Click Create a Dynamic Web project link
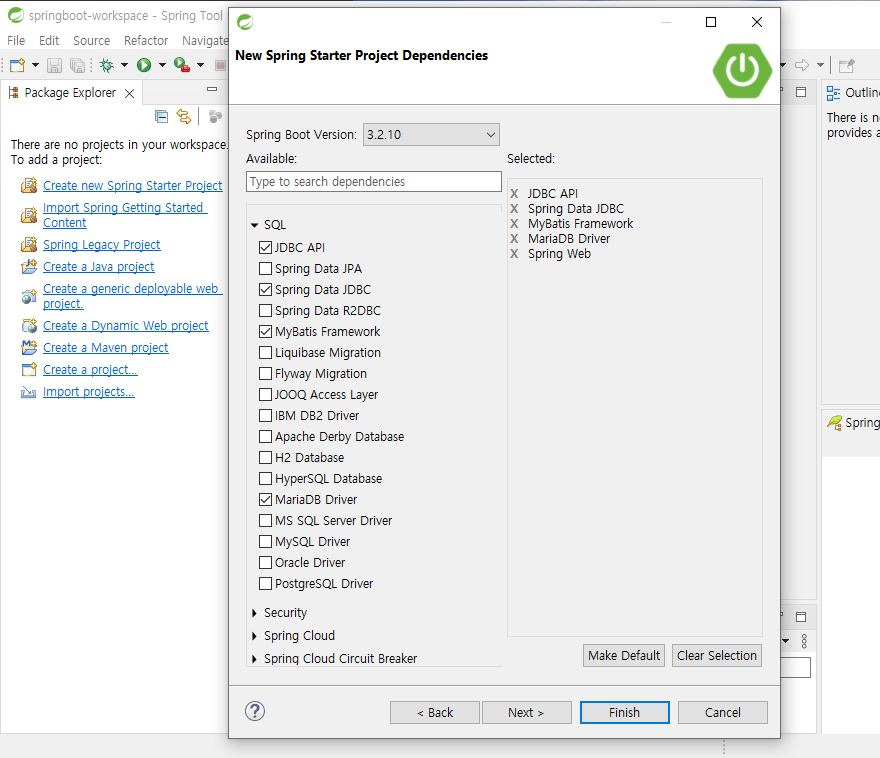Image resolution: width=880 pixels, height=758 pixels. pyautogui.click(x=126, y=326)
